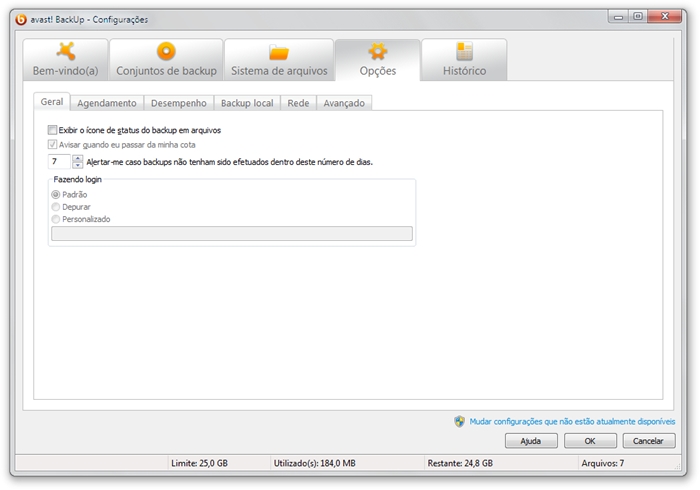Viewport: 700px width, 490px height.
Task: Click the days number field showing 7
Action: click(x=59, y=162)
